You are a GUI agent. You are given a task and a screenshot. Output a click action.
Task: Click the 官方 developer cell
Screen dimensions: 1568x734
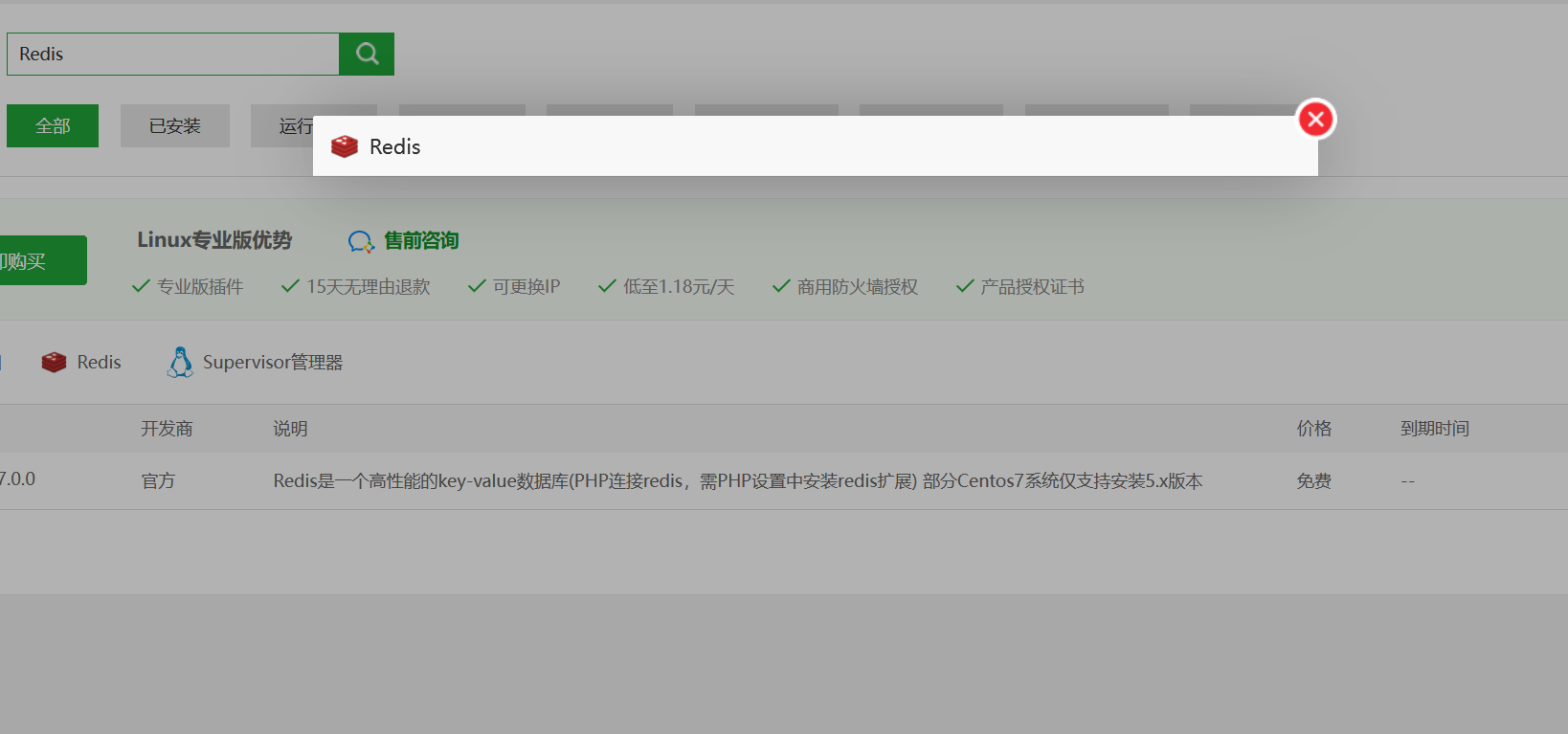click(158, 480)
